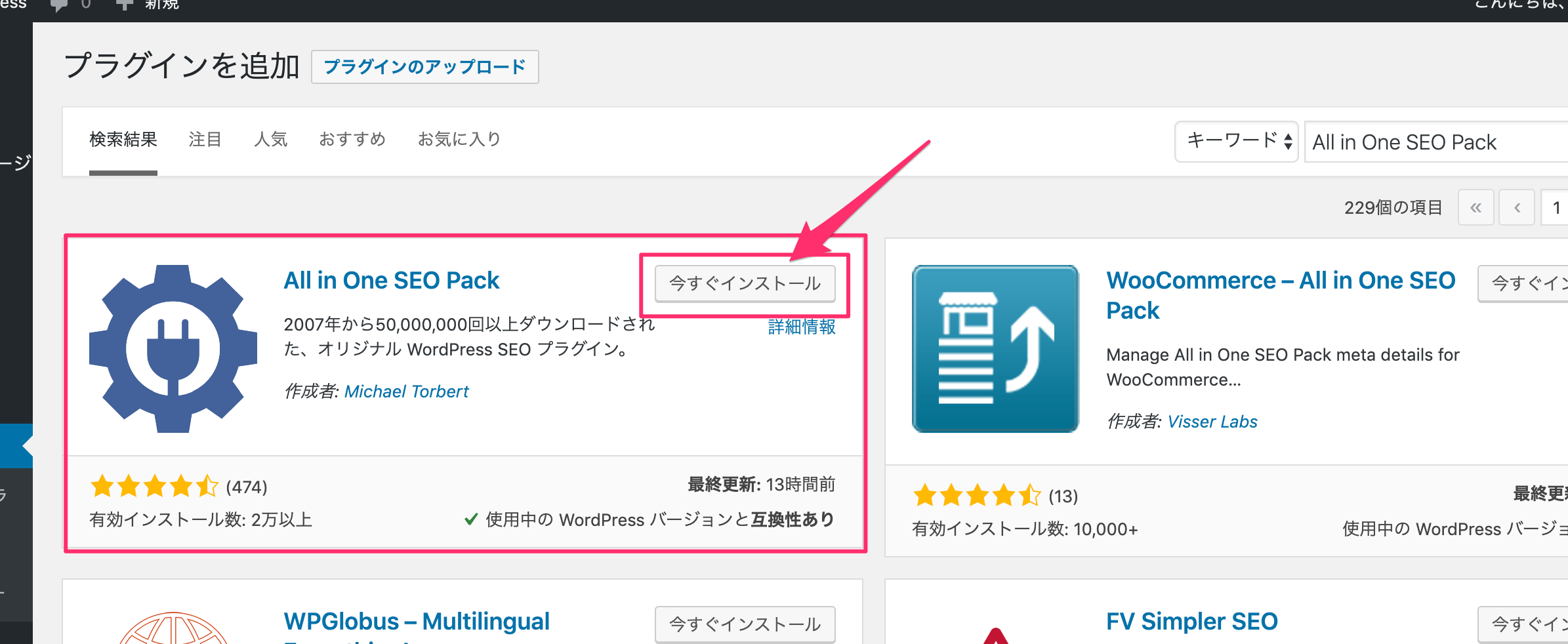Screen dimensions: 1568x644
Task: Switch to the おすすめ tab
Action: coord(352,139)
